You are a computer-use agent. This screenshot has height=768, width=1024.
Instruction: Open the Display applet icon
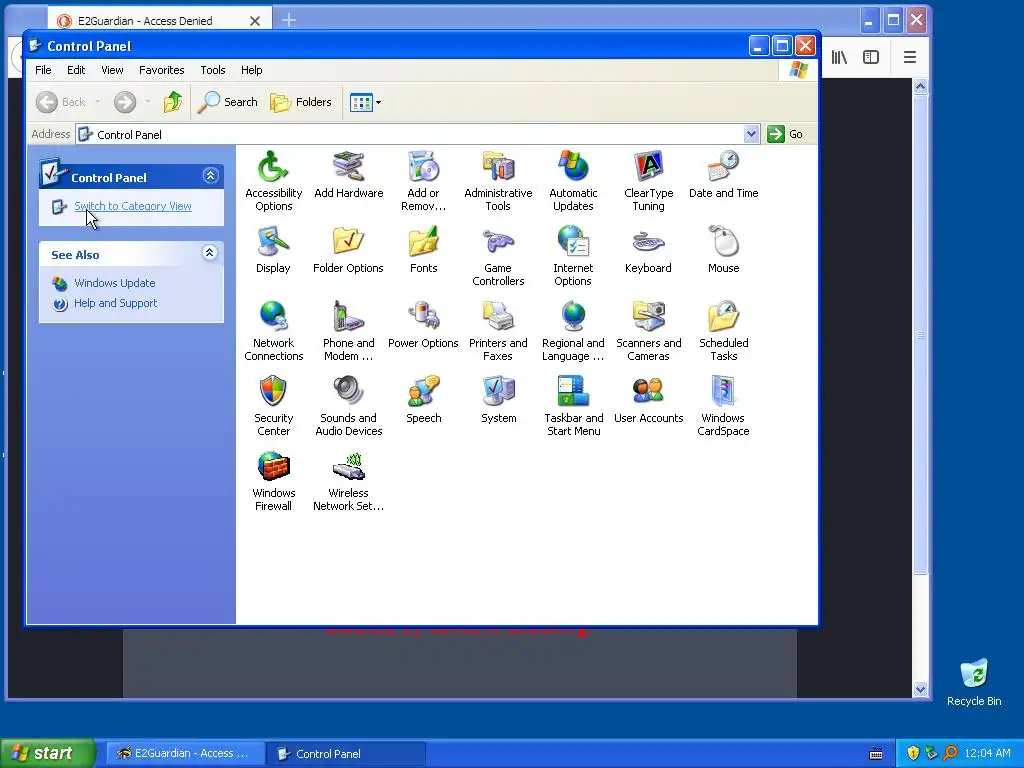click(273, 249)
